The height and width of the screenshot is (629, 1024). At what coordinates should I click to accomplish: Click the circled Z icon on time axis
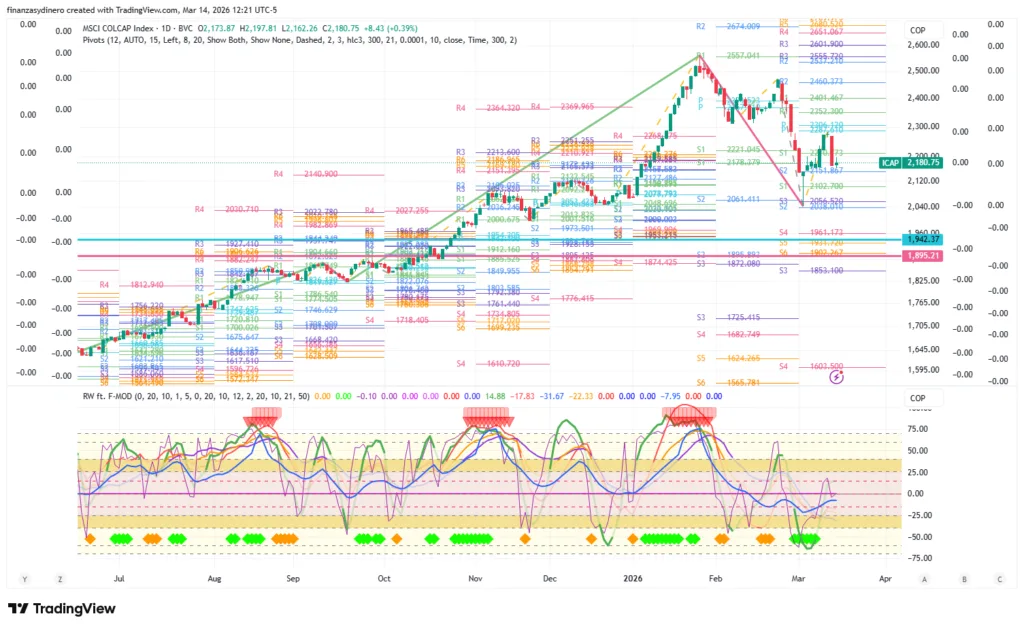(x=61, y=579)
